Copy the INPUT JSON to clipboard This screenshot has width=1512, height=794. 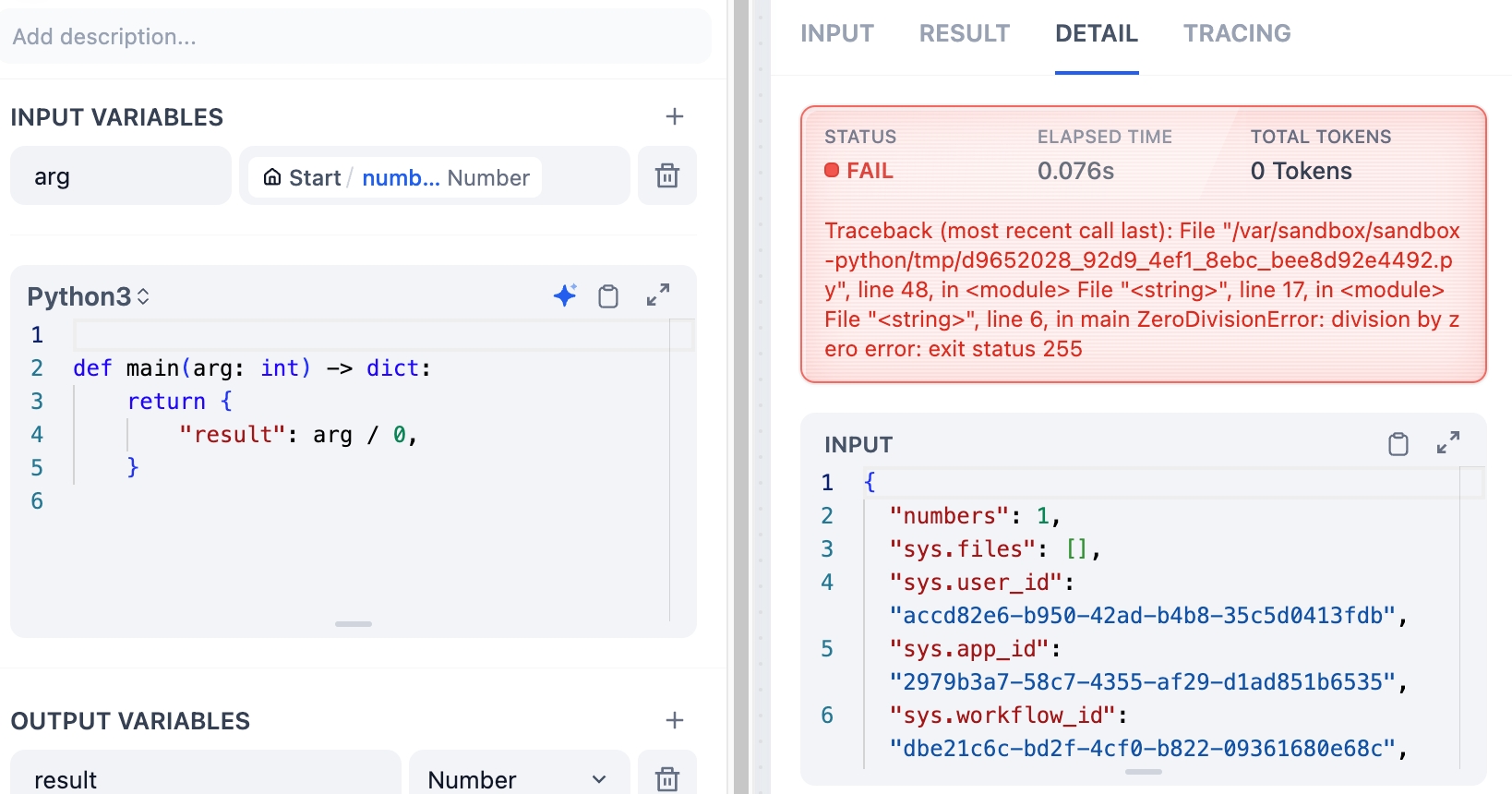(1398, 444)
